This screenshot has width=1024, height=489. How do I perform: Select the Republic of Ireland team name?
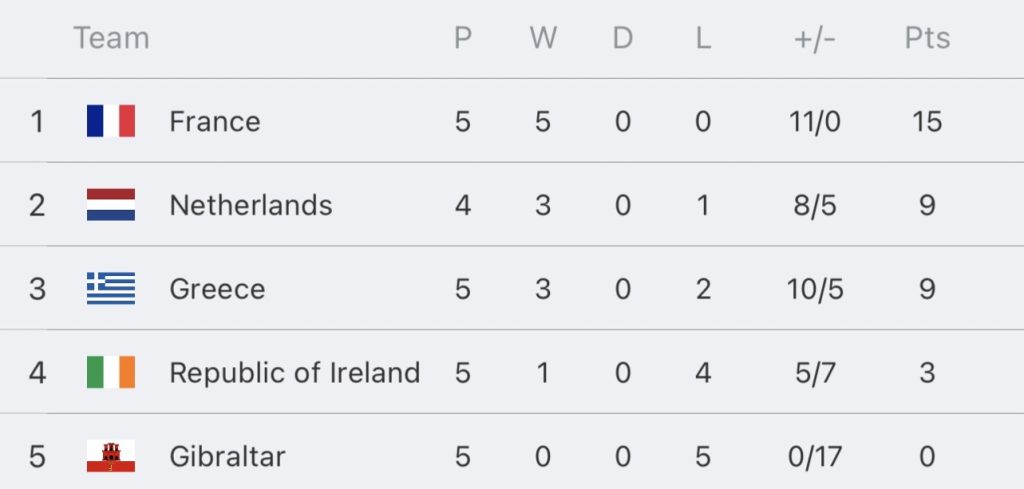(295, 372)
